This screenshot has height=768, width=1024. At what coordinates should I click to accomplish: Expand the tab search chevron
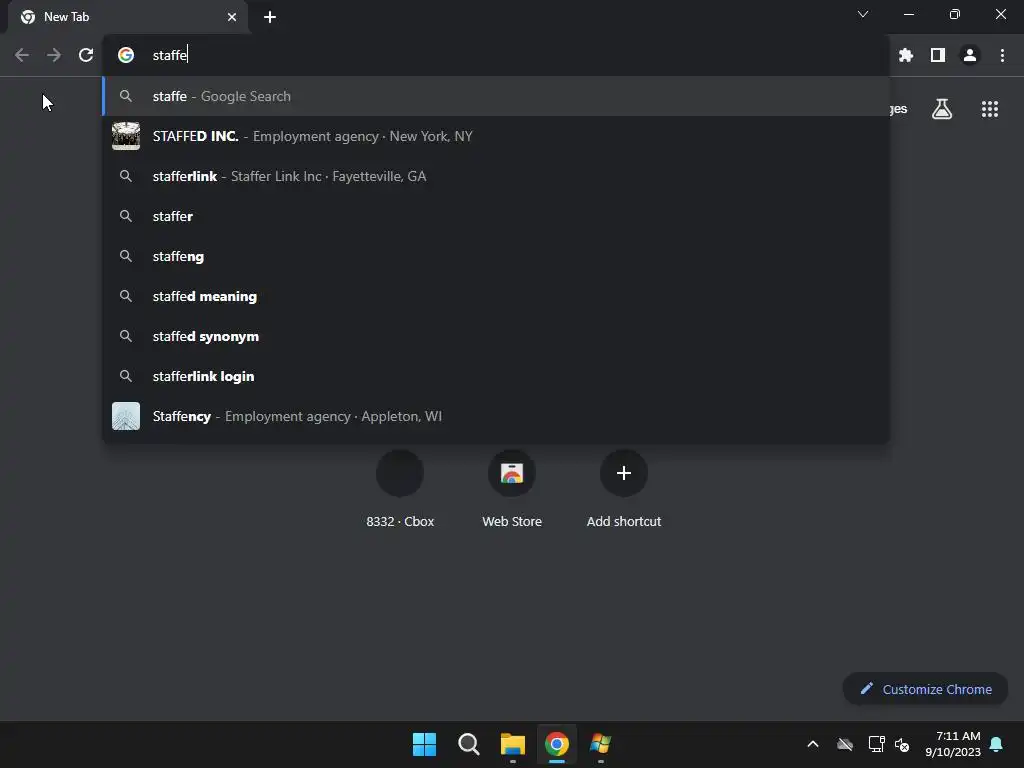863,14
